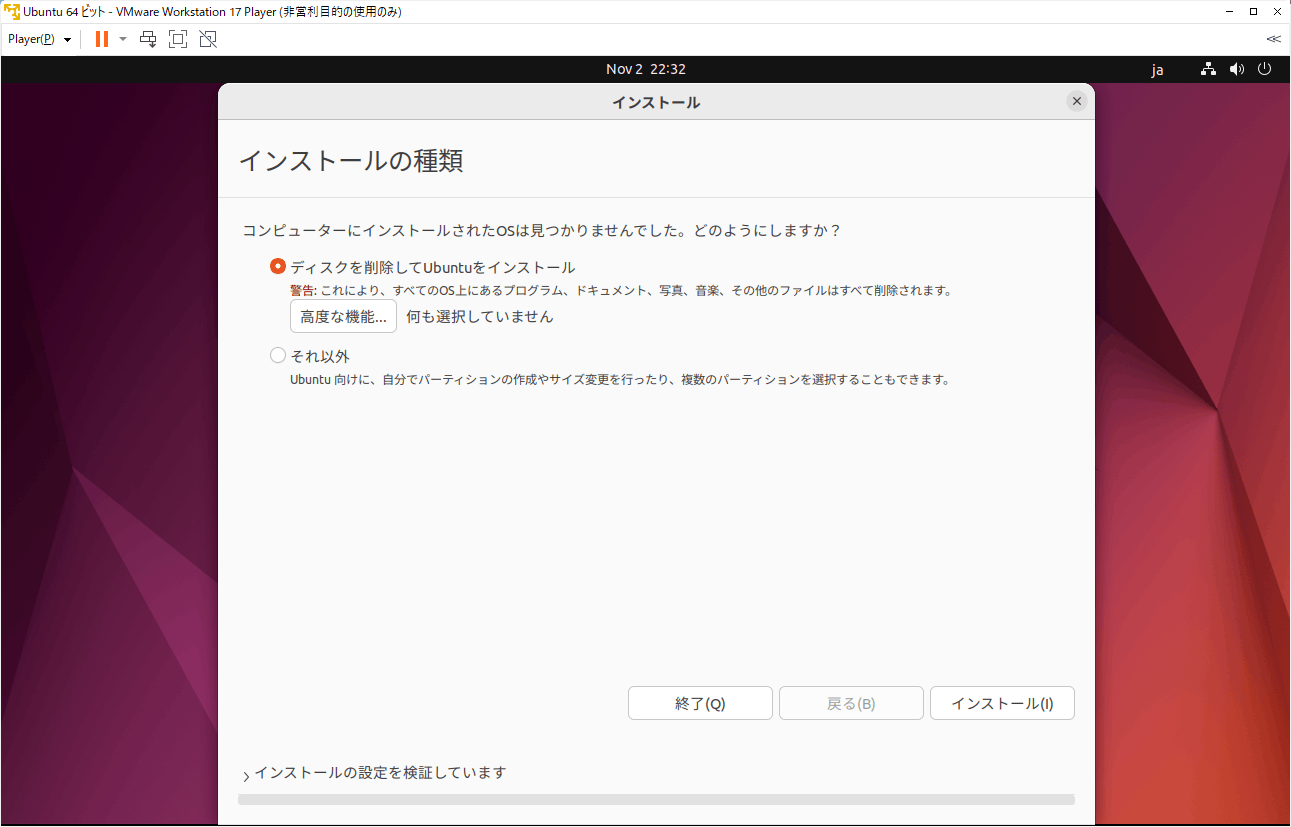Click the volume speaker icon in the top bar
Image resolution: width=1291 pixels, height=827 pixels.
(x=1237, y=69)
